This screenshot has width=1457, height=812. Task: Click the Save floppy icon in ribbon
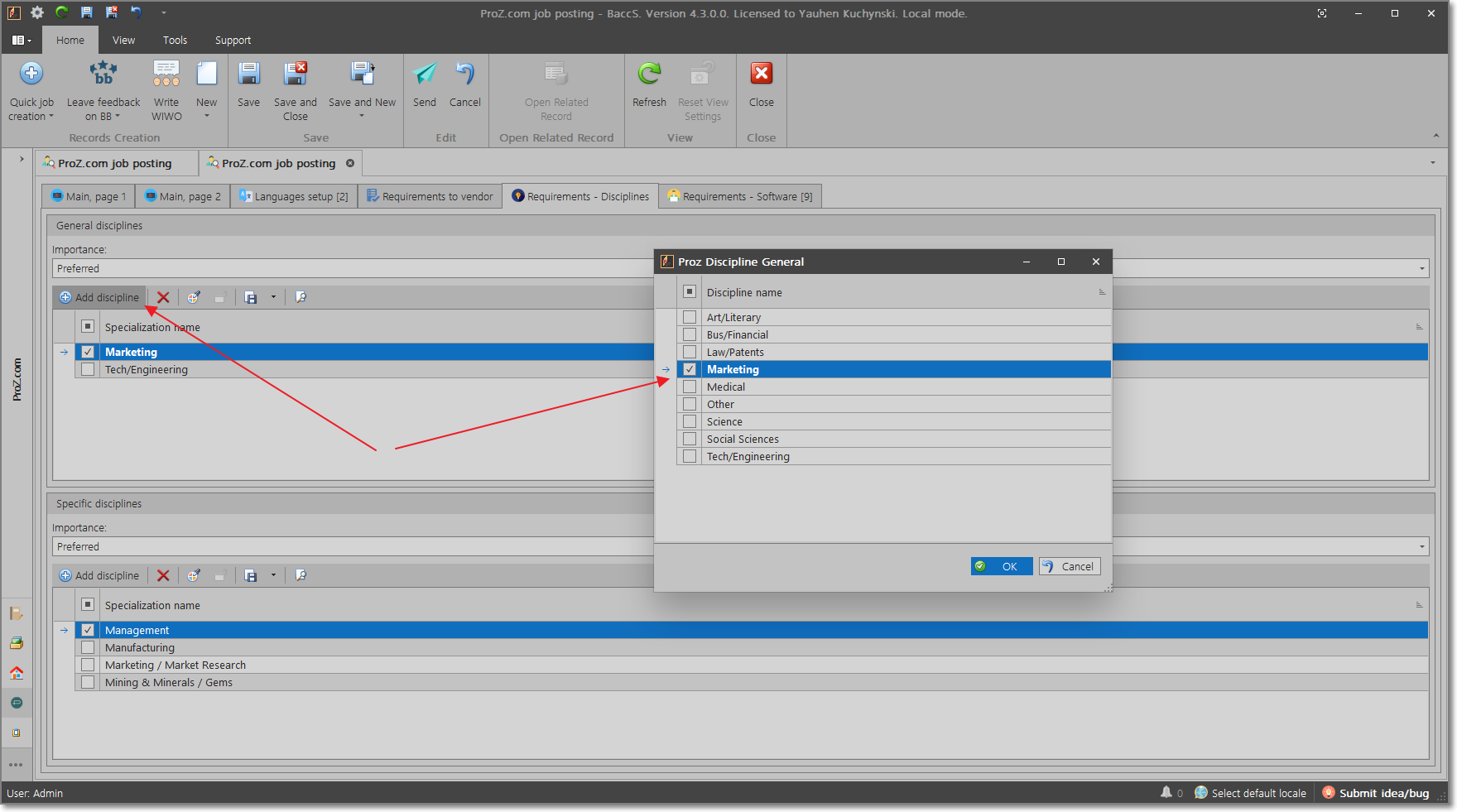click(x=249, y=74)
